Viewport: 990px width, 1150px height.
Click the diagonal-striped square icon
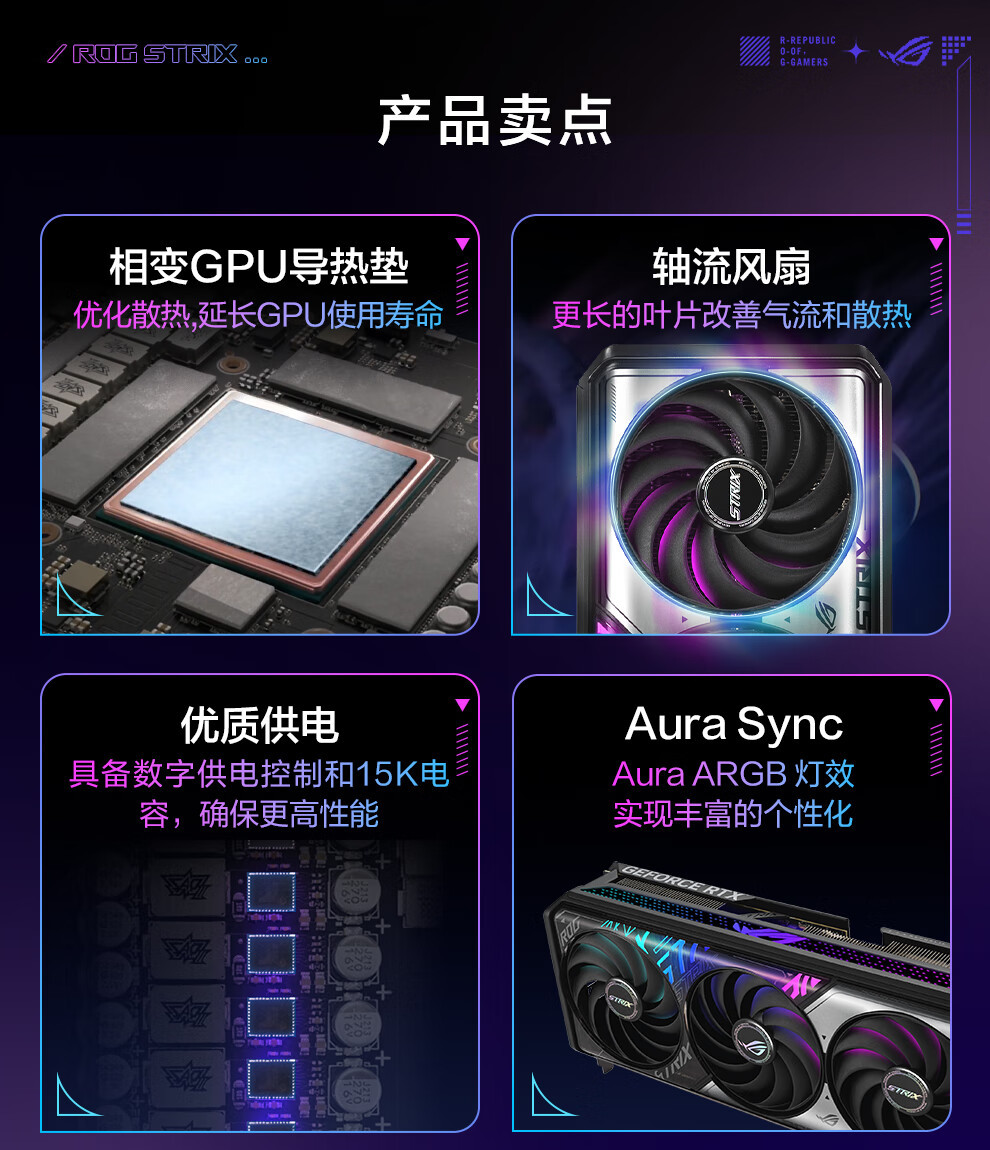755,51
